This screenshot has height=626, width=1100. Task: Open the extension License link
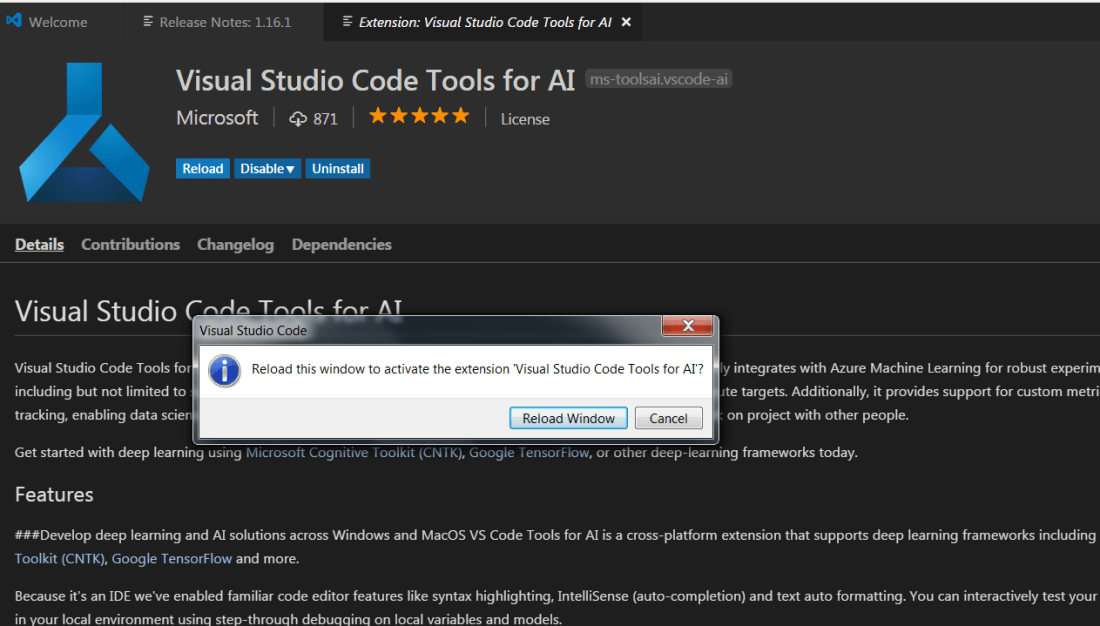click(x=524, y=118)
